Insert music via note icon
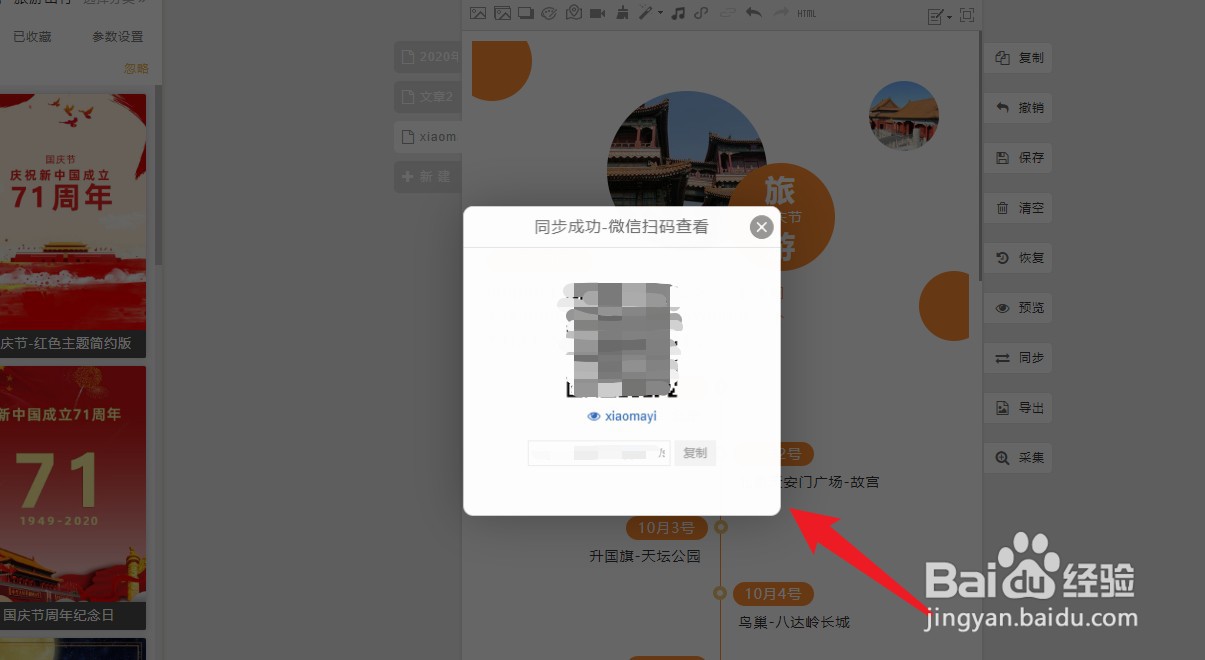The height and width of the screenshot is (660, 1205). click(679, 13)
